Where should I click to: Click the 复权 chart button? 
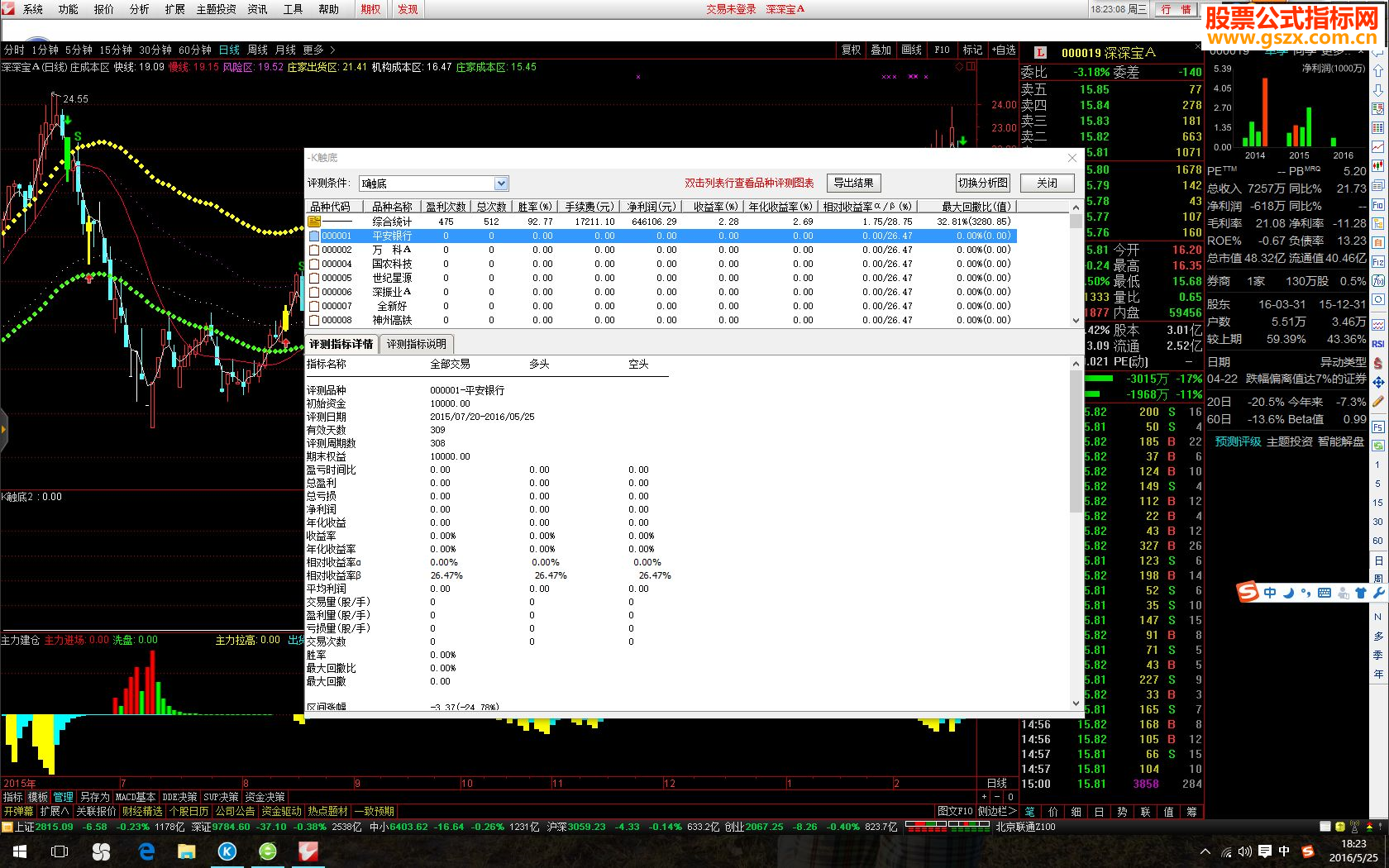tap(852, 50)
